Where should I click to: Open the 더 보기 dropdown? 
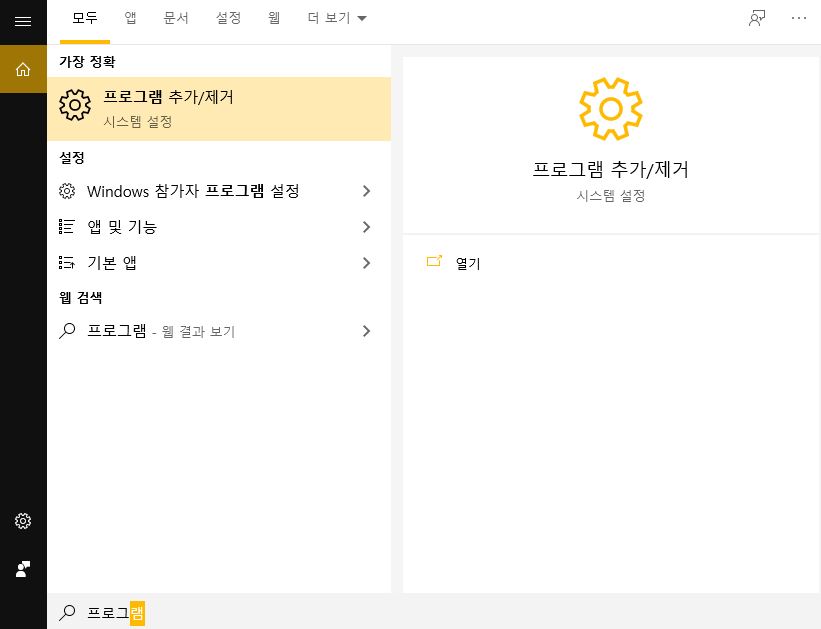[x=337, y=18]
